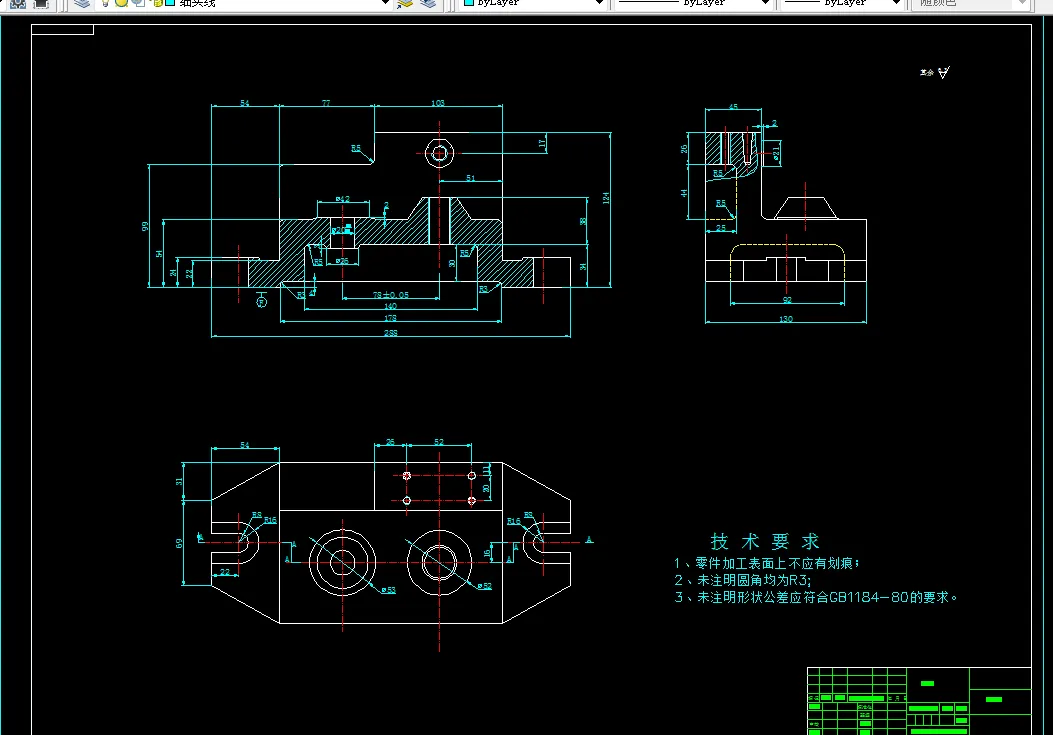Select the 技术要求 heading text

click(765, 542)
